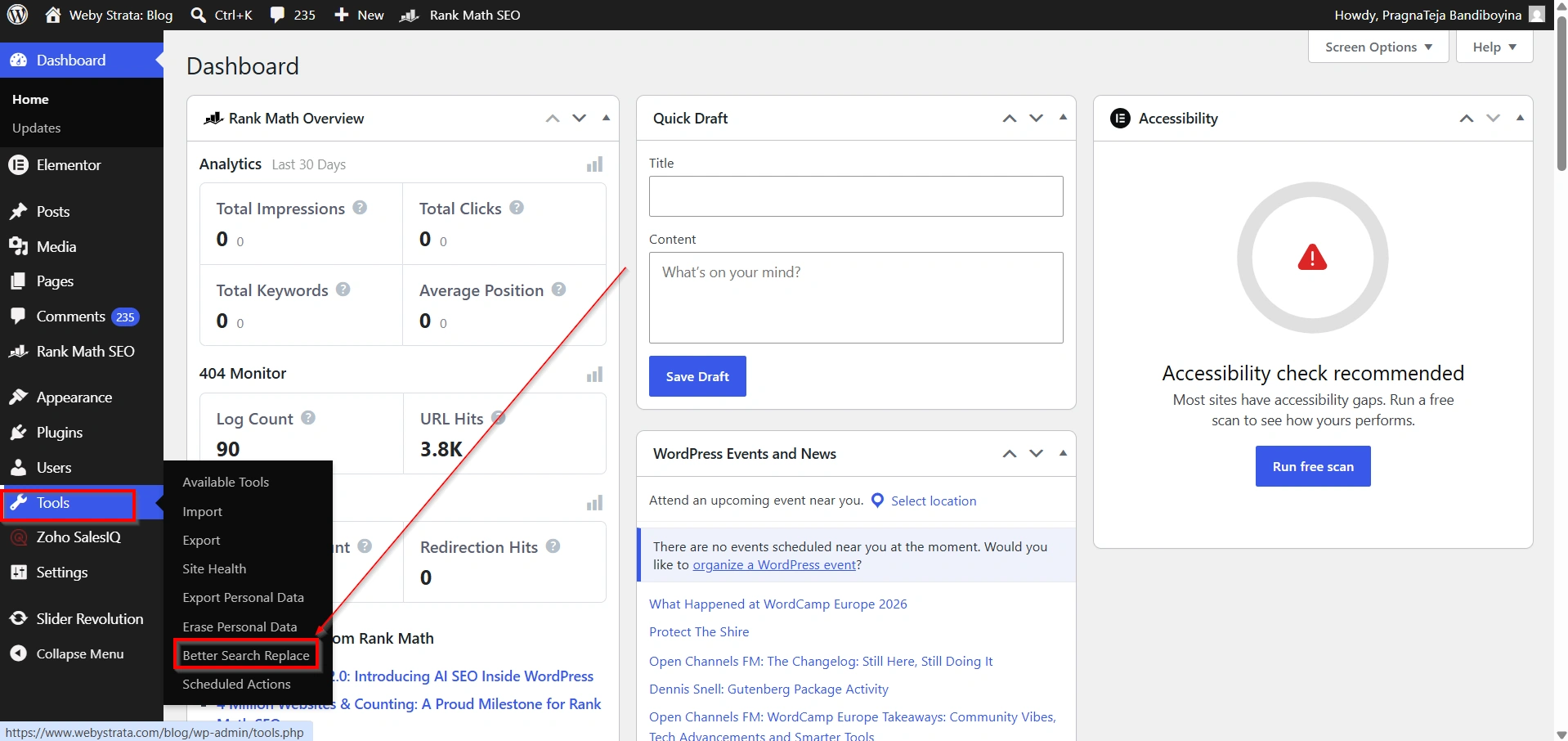
Task: Select Available Tools from Tools flyout
Action: 226,482
